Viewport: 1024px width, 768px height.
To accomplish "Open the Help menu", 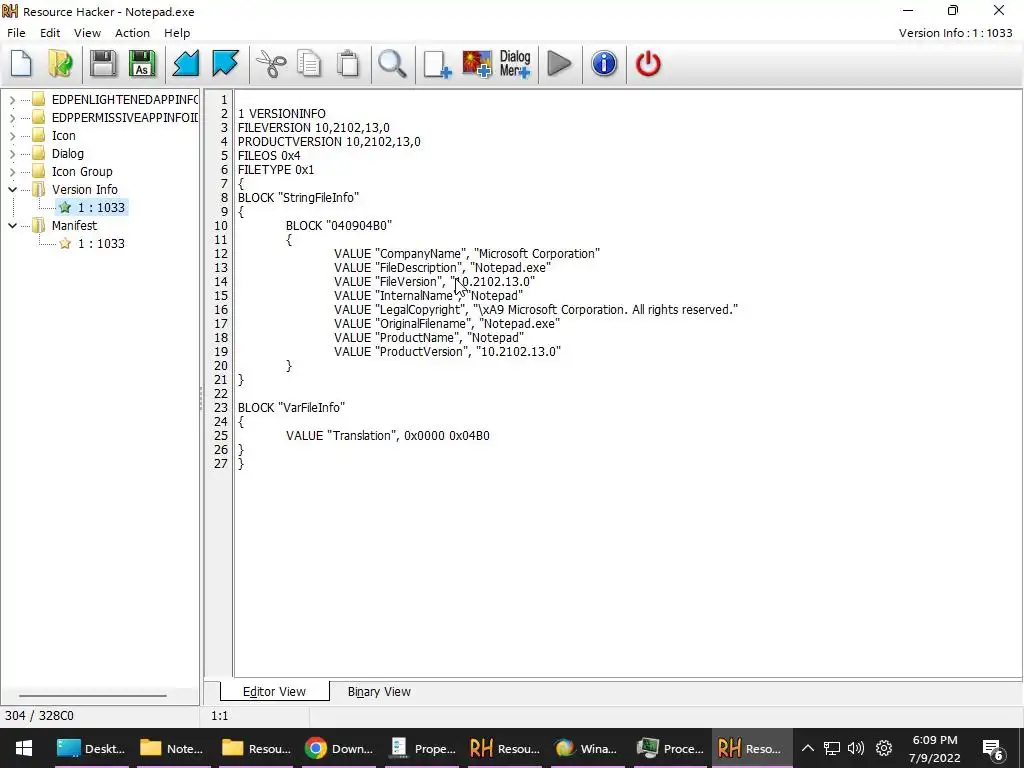I will click(x=176, y=33).
